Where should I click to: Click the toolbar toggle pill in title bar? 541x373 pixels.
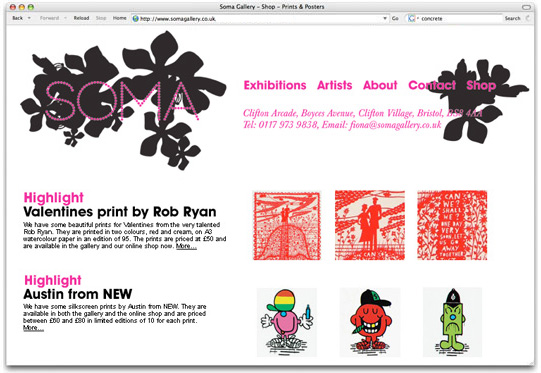coord(526,7)
